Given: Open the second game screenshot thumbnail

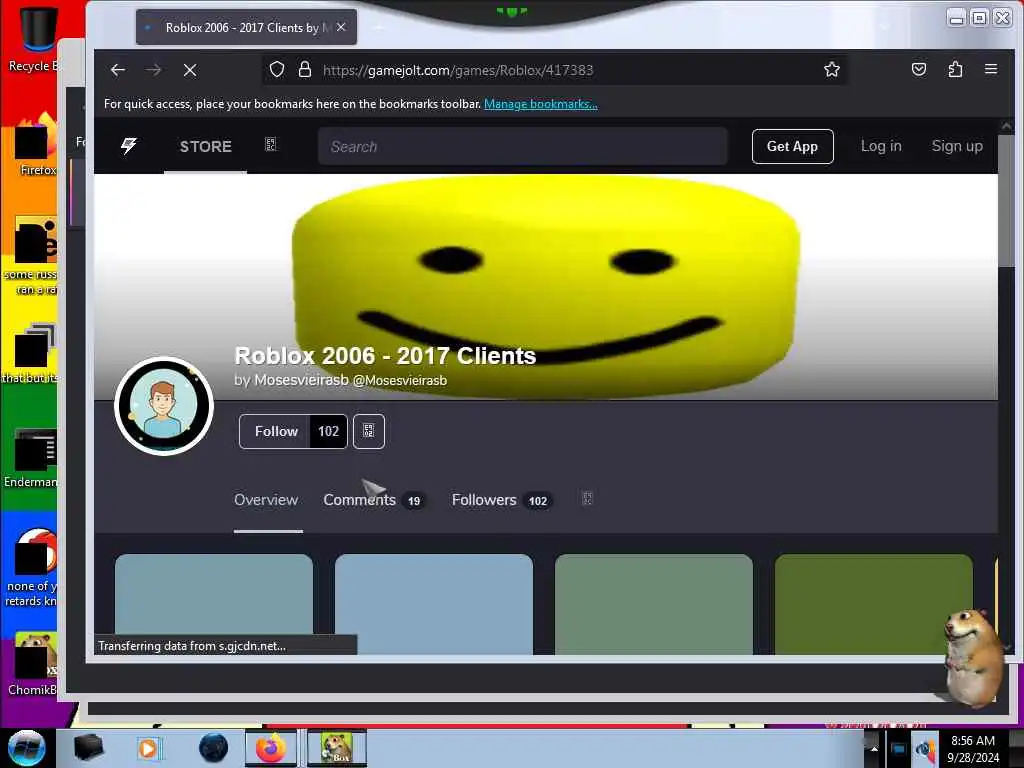Looking at the screenshot, I should point(434,604).
